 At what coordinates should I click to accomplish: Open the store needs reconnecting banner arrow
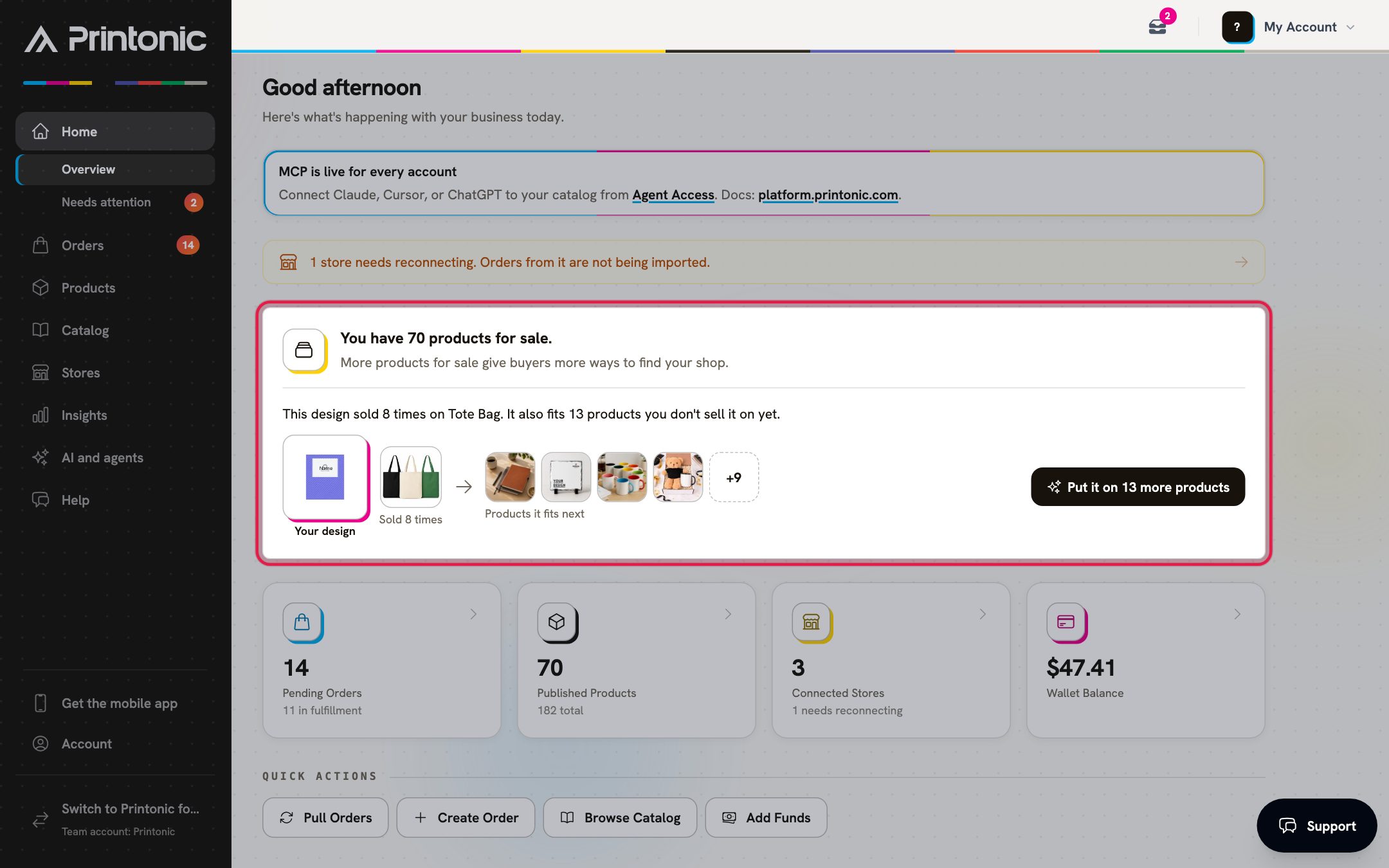click(x=1241, y=262)
